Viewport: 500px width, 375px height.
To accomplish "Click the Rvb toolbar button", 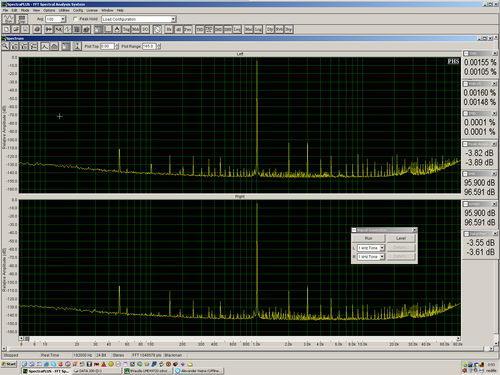I will (279, 29).
